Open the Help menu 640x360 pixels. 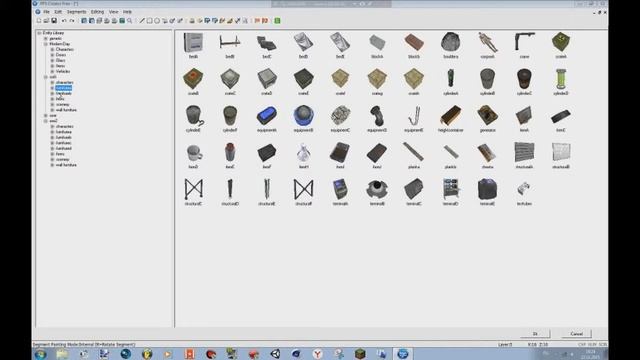pos(127,12)
